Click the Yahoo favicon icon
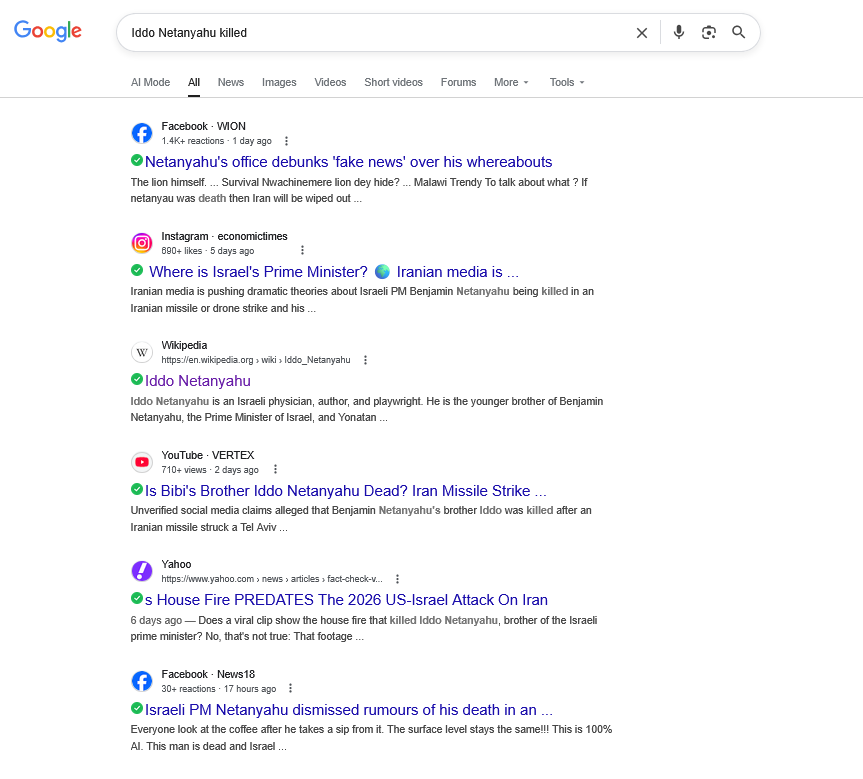Screen dimensions: 863x779 [142, 571]
